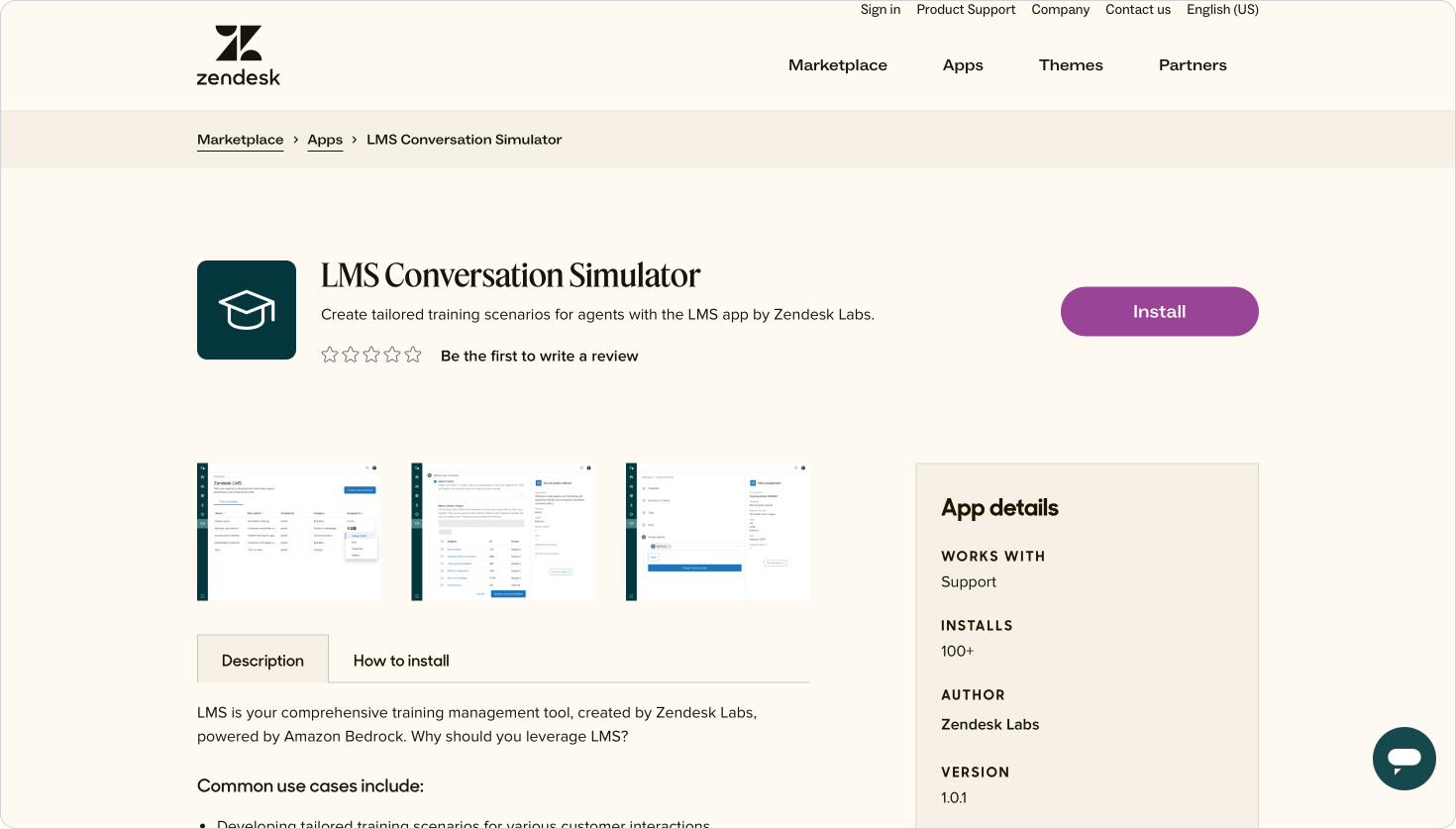Image resolution: width=1456 pixels, height=829 pixels.
Task: Select the fifth rating star
Action: (413, 355)
